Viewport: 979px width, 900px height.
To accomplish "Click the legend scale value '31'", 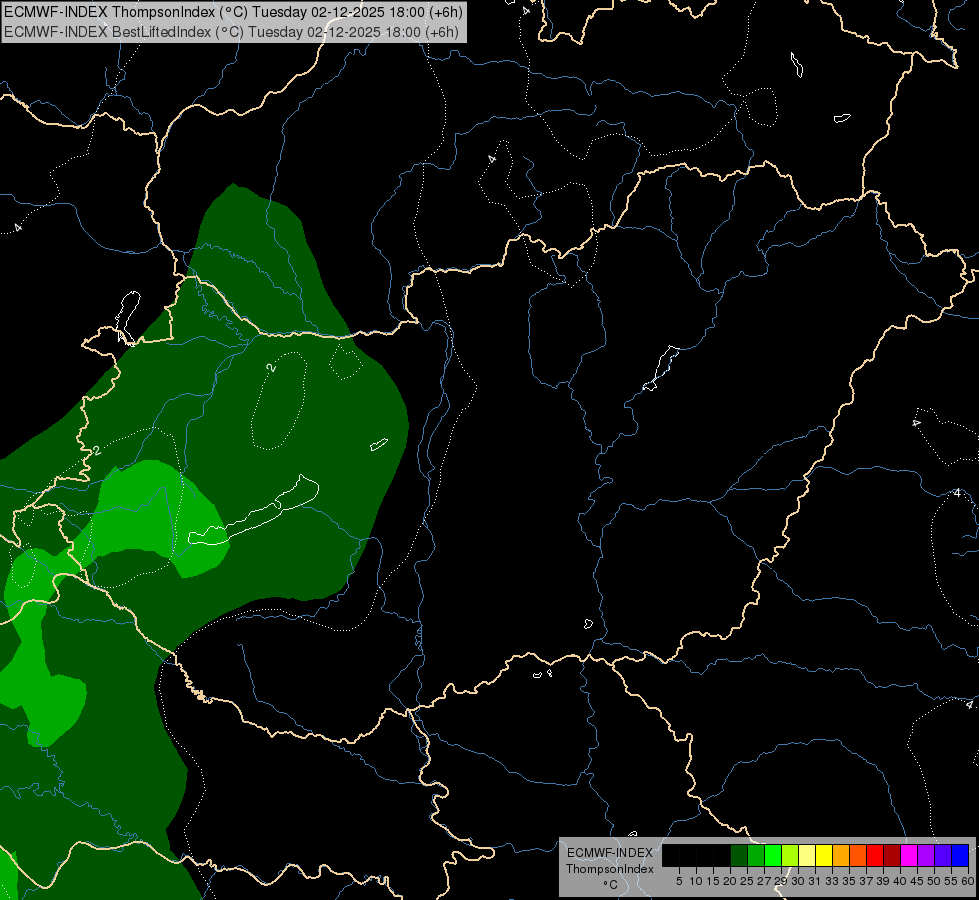I will click(x=815, y=881).
